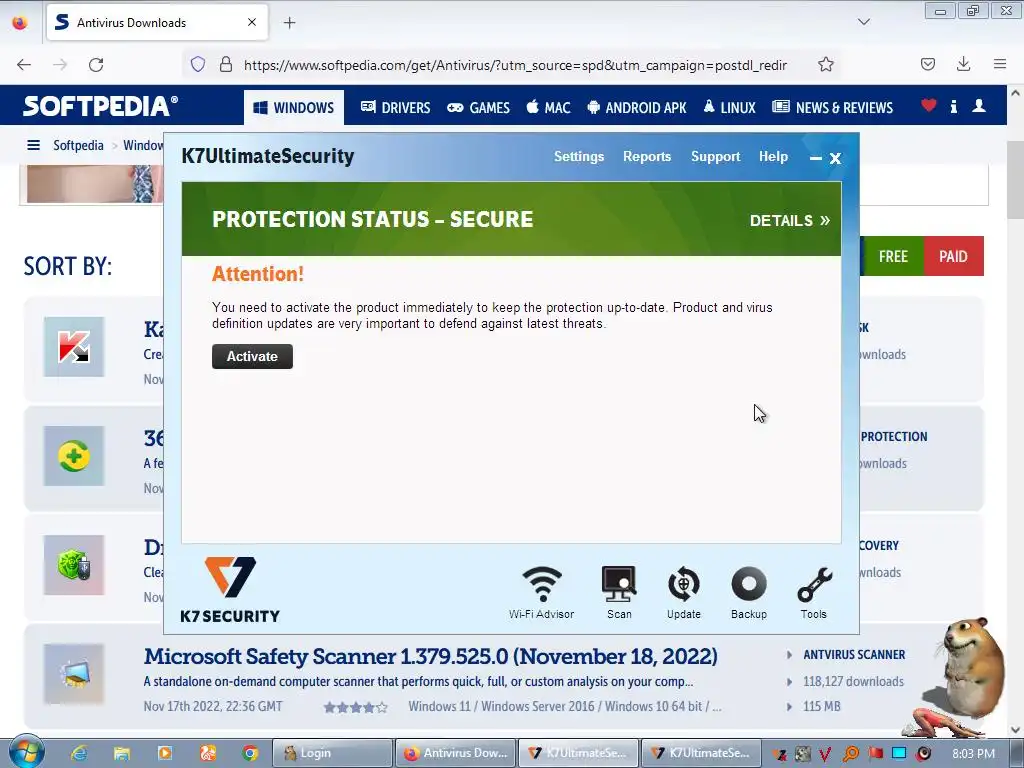Open Settings in K7UltimateSecurity
Image resolution: width=1024 pixels, height=768 pixels.
[x=579, y=157]
